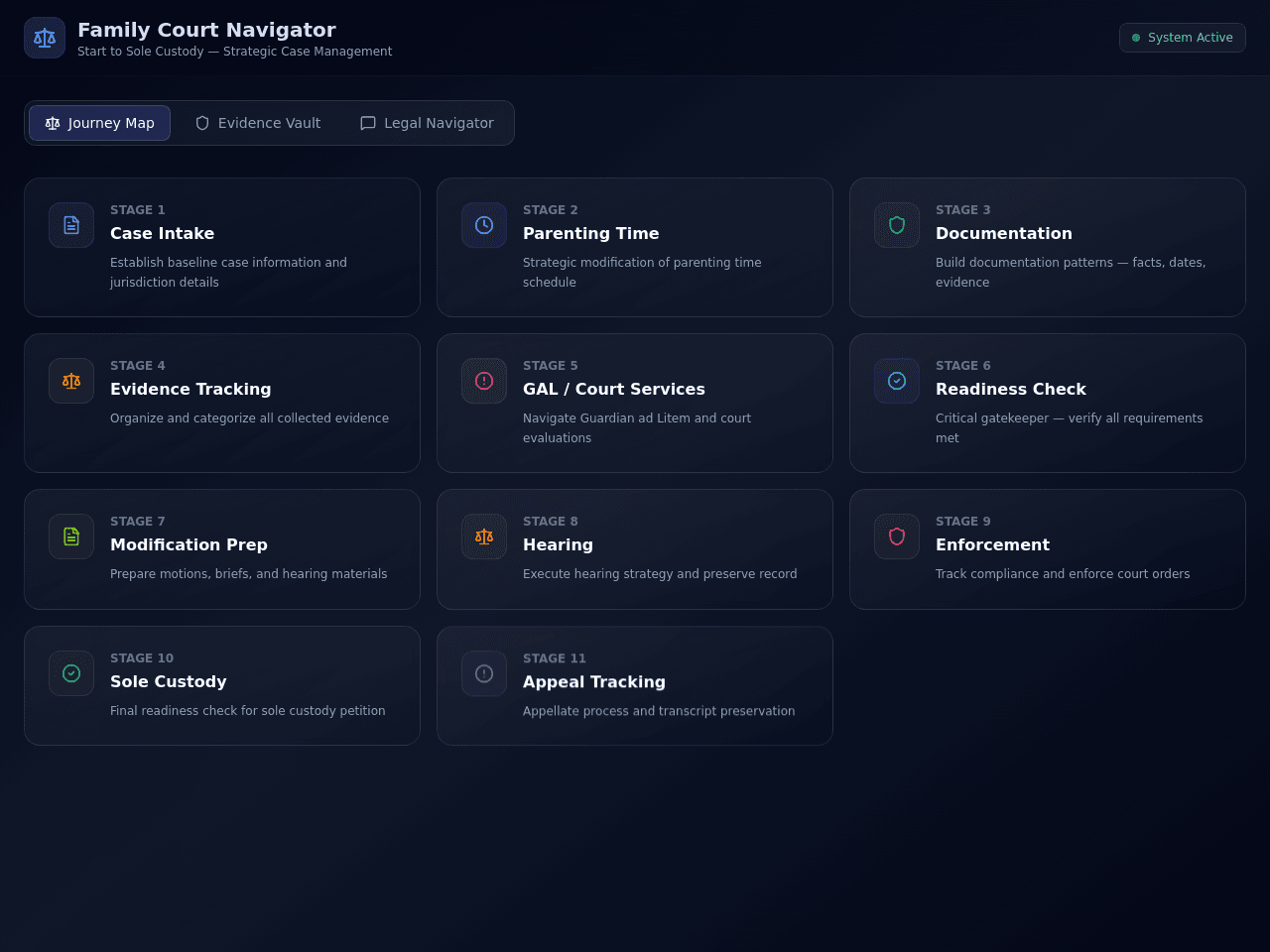The height and width of the screenshot is (952, 1270).
Task: Open the Legal Navigator tab
Action: [x=427, y=123]
